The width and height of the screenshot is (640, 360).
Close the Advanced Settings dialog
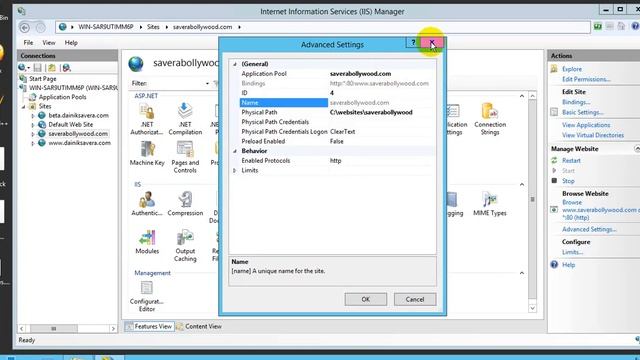(432, 42)
